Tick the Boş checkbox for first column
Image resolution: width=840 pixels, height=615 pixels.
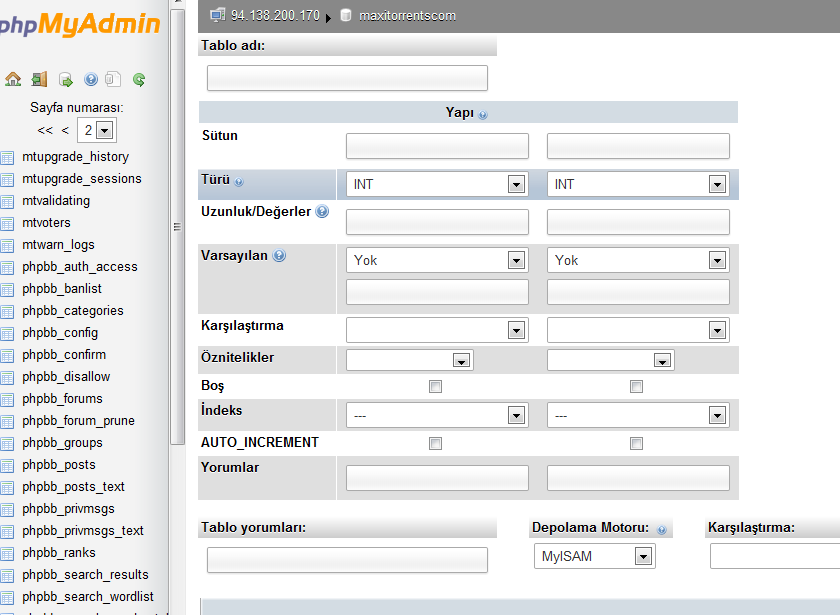[436, 386]
